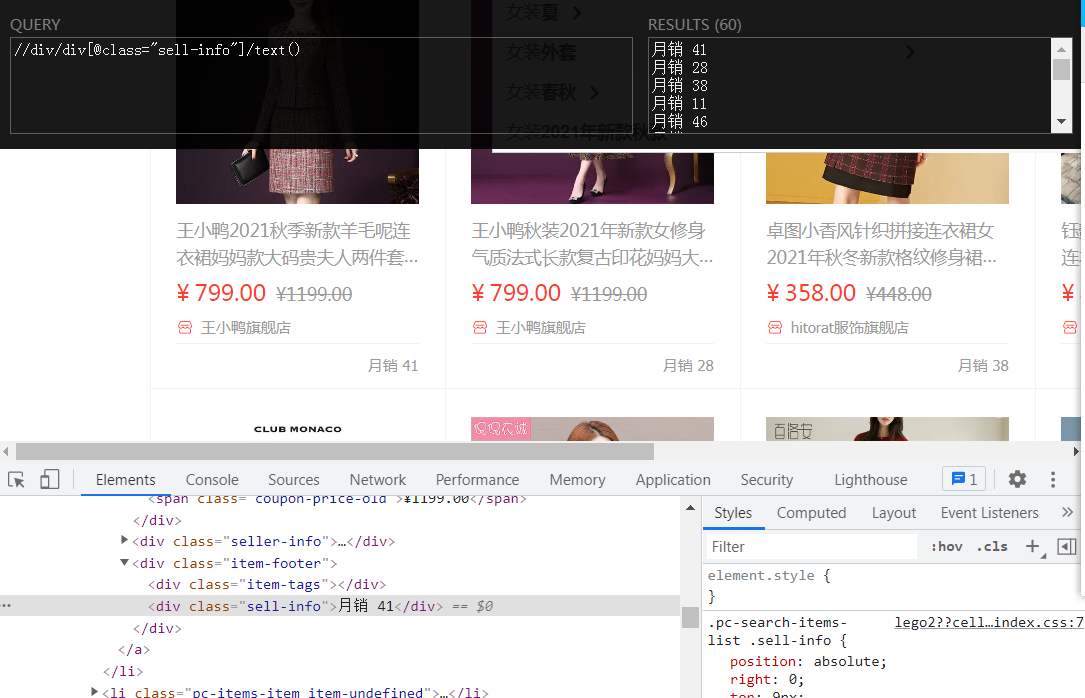Toggle element state with :hov button

pos(946,546)
